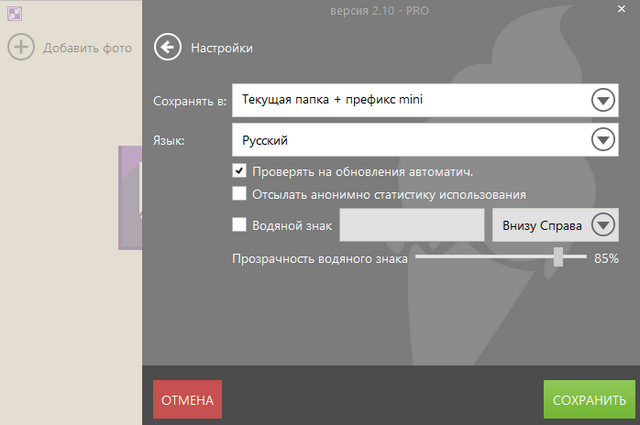640x425 pixels.
Task: Tick the Водяной знак checkbox
Action: (239, 225)
